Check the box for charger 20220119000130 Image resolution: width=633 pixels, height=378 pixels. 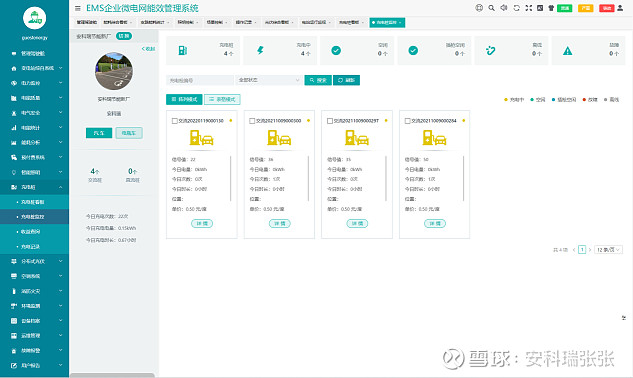click(x=175, y=121)
